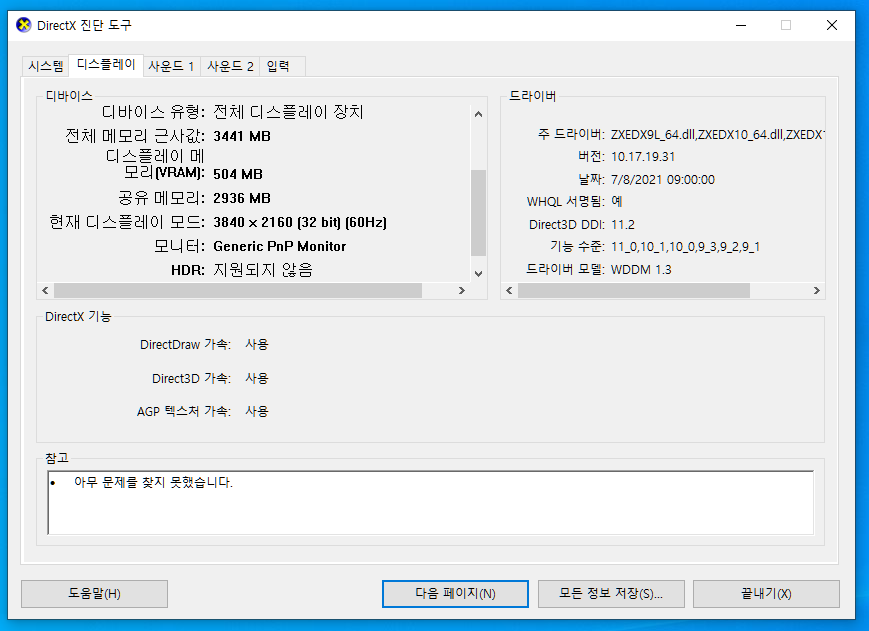
Task: Select driver version '10.17.19.31'
Action: pos(643,157)
